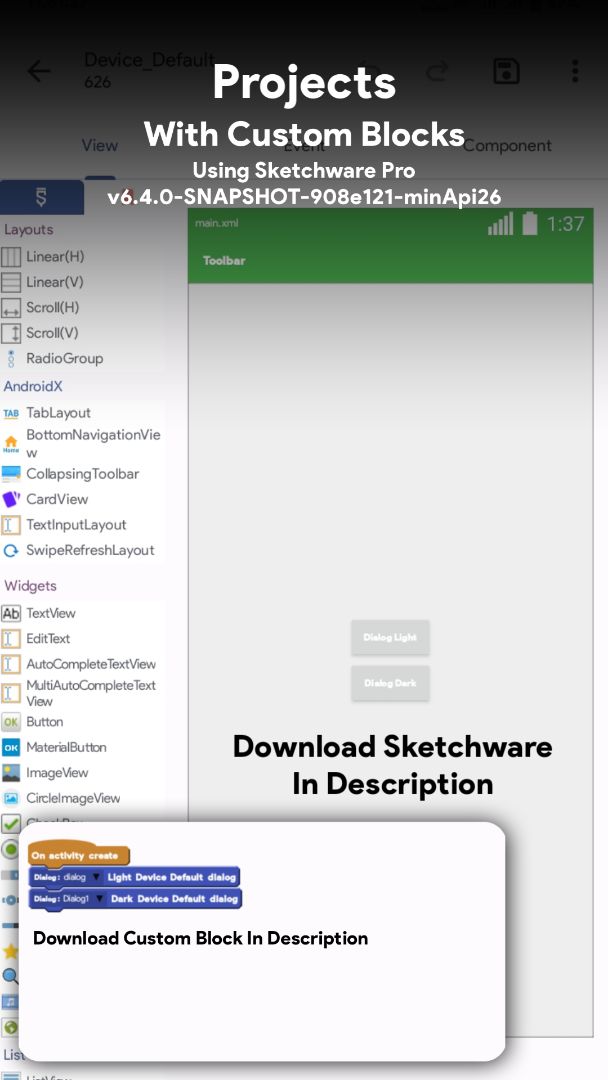The width and height of the screenshot is (608, 1080).
Task: Select the Toolbar in the preview
Action: click(x=390, y=260)
